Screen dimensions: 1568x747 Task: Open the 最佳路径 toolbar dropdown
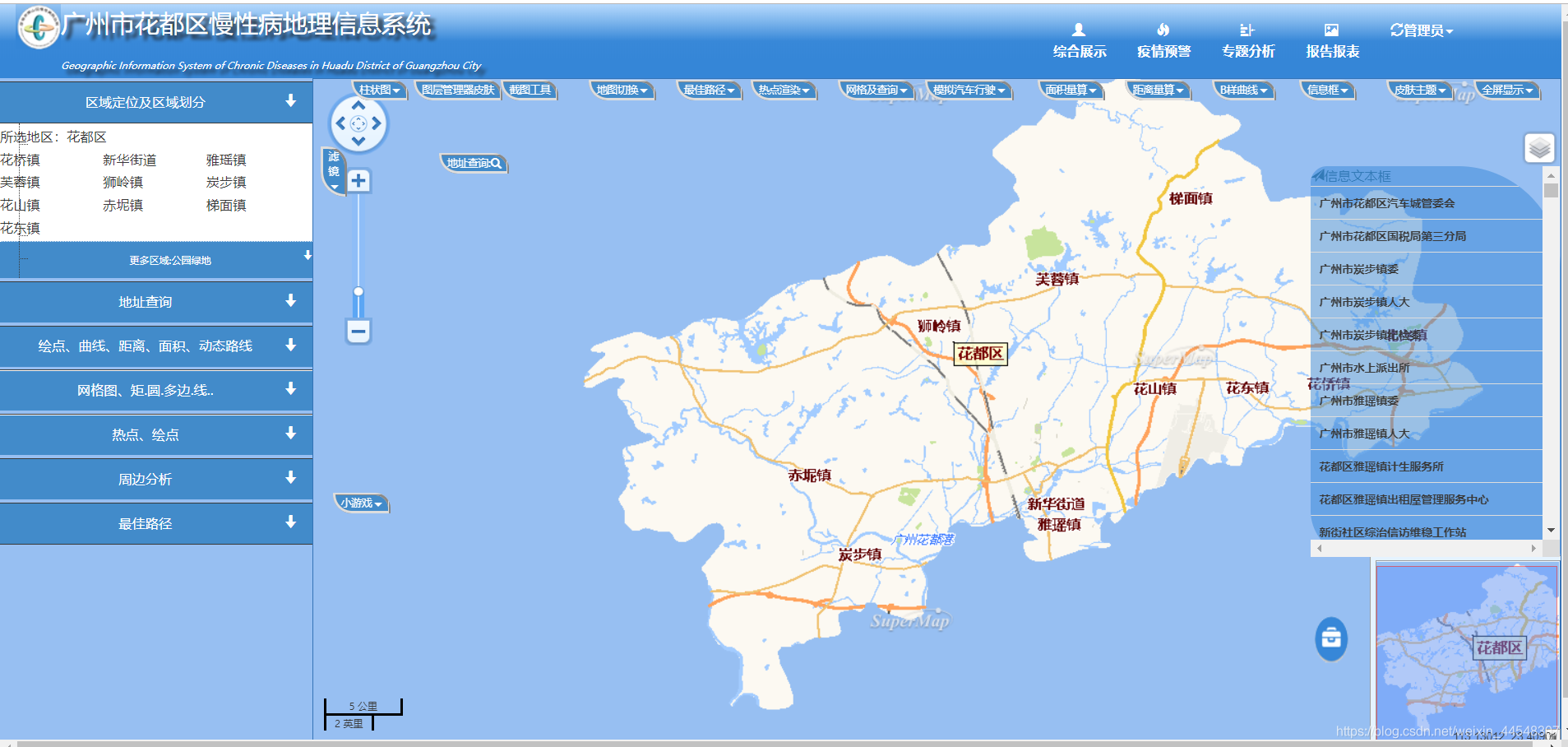tap(710, 90)
